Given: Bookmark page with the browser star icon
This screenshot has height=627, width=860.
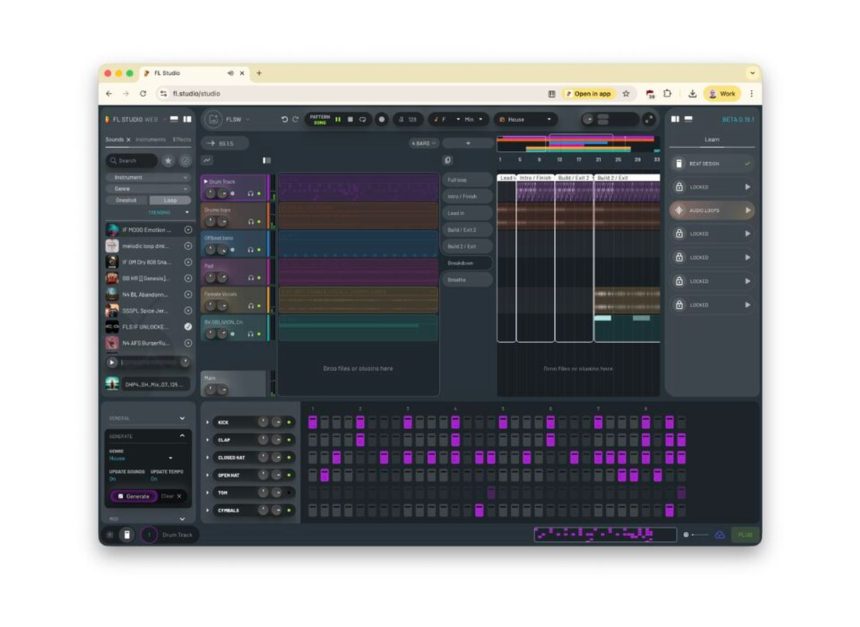Looking at the screenshot, I should coord(626,94).
